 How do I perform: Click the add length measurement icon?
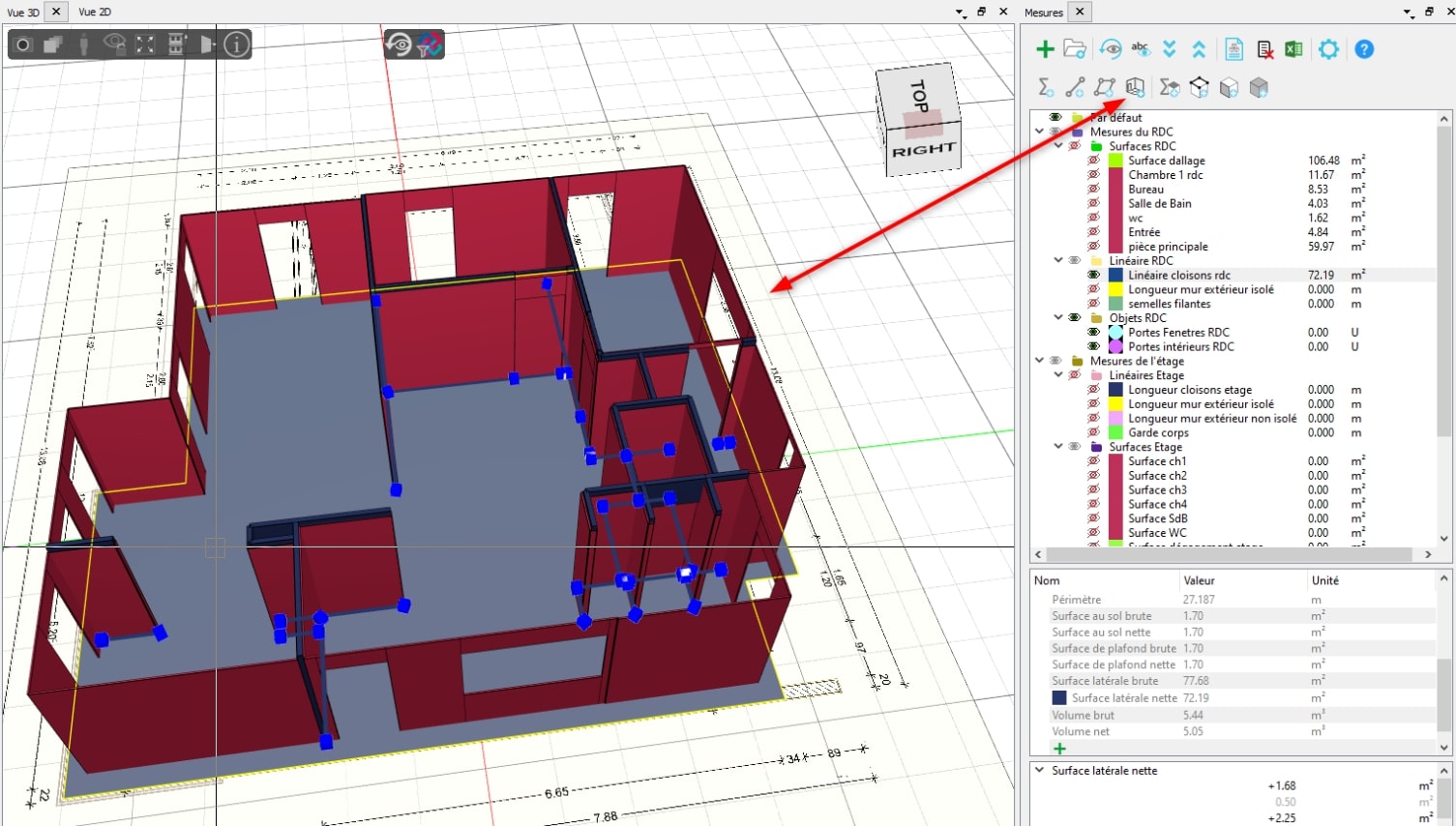pyautogui.click(x=1075, y=88)
